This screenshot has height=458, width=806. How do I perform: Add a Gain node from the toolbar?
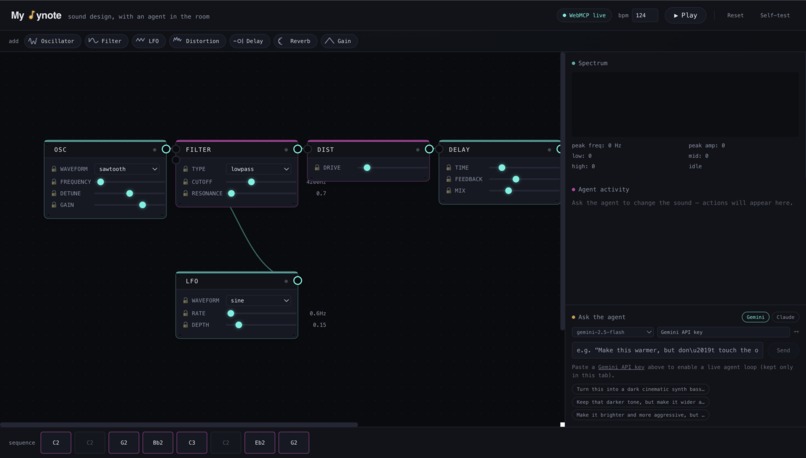339,41
